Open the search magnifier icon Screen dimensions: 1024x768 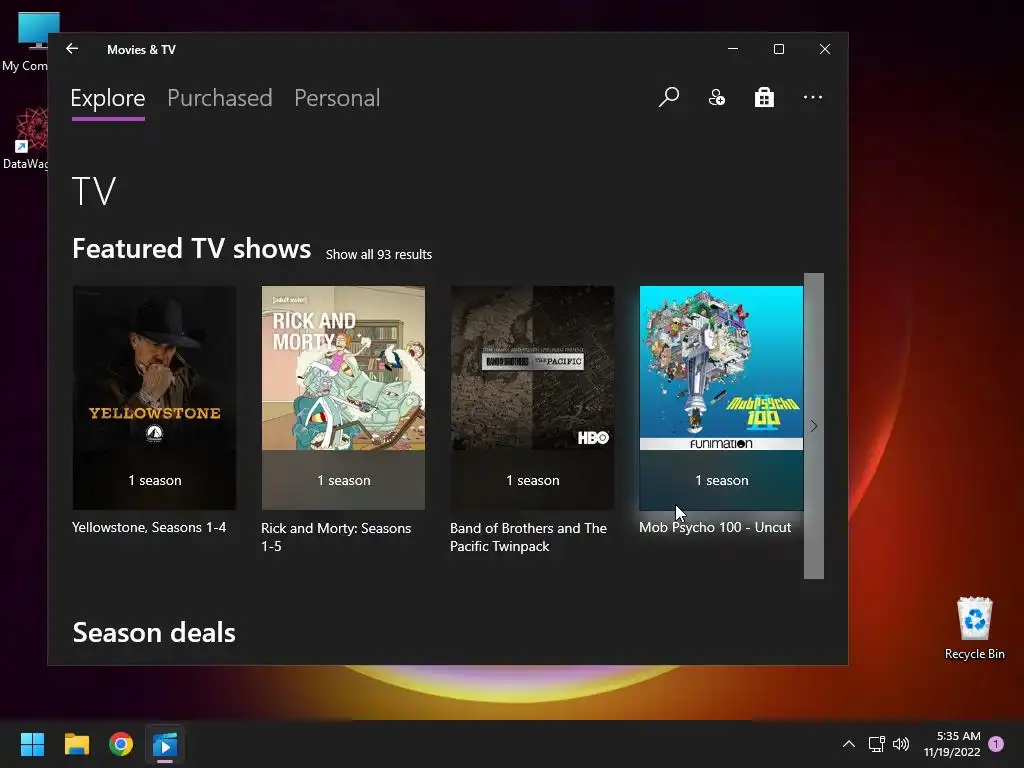click(669, 97)
